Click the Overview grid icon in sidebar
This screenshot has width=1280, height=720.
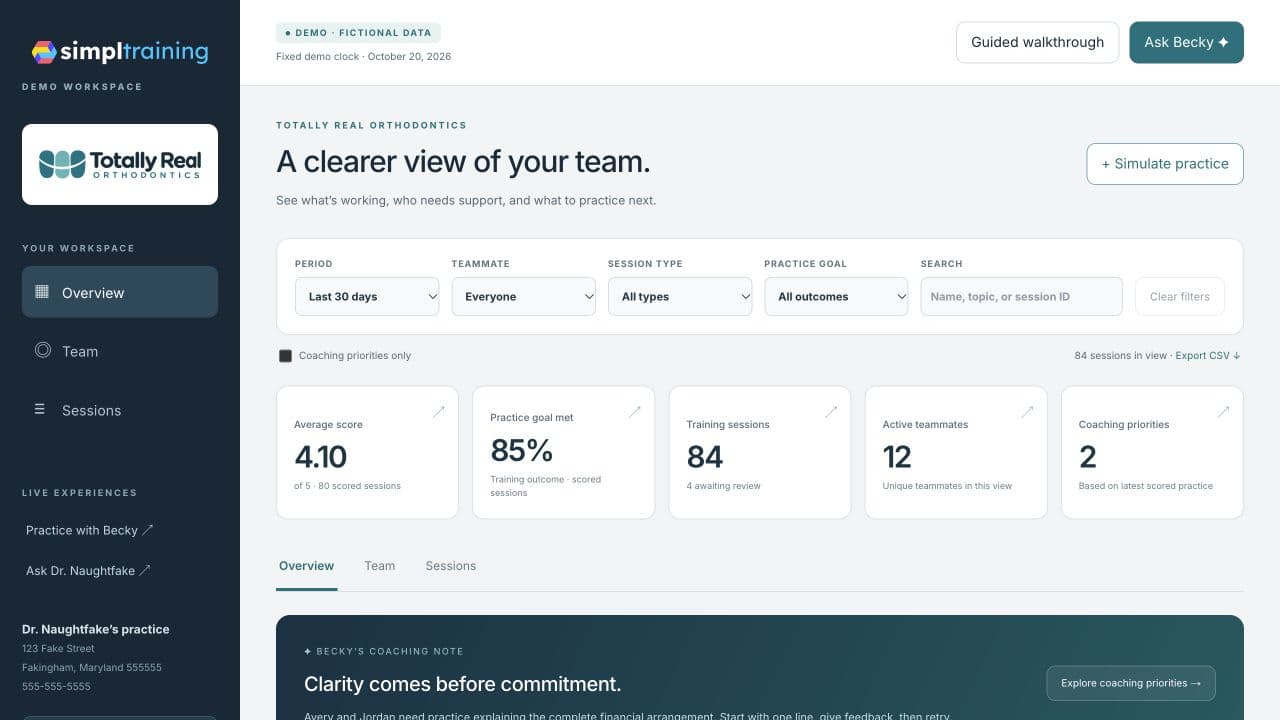click(42, 292)
